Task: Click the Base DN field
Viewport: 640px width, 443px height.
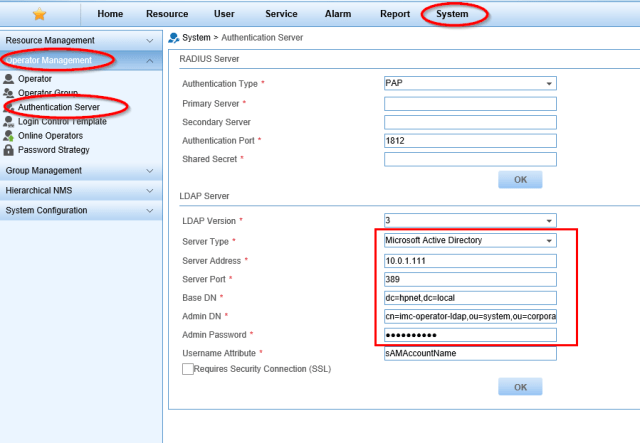Action: click(x=470, y=298)
